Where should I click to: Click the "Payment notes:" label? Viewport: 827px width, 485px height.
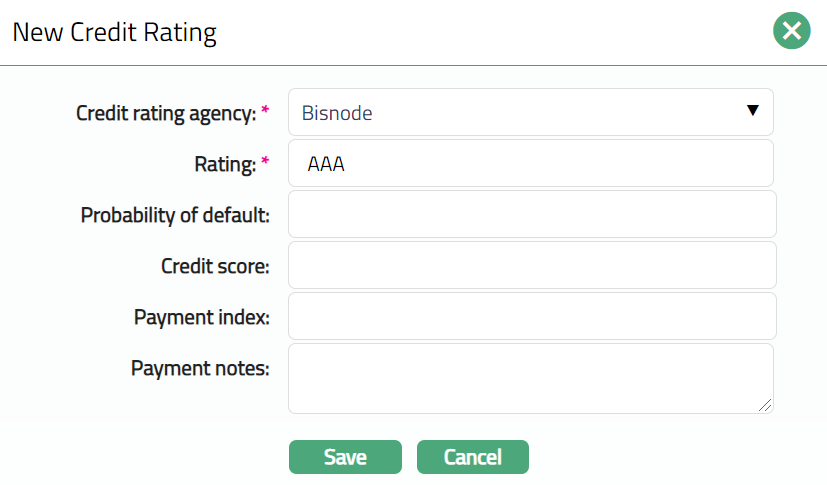point(200,368)
